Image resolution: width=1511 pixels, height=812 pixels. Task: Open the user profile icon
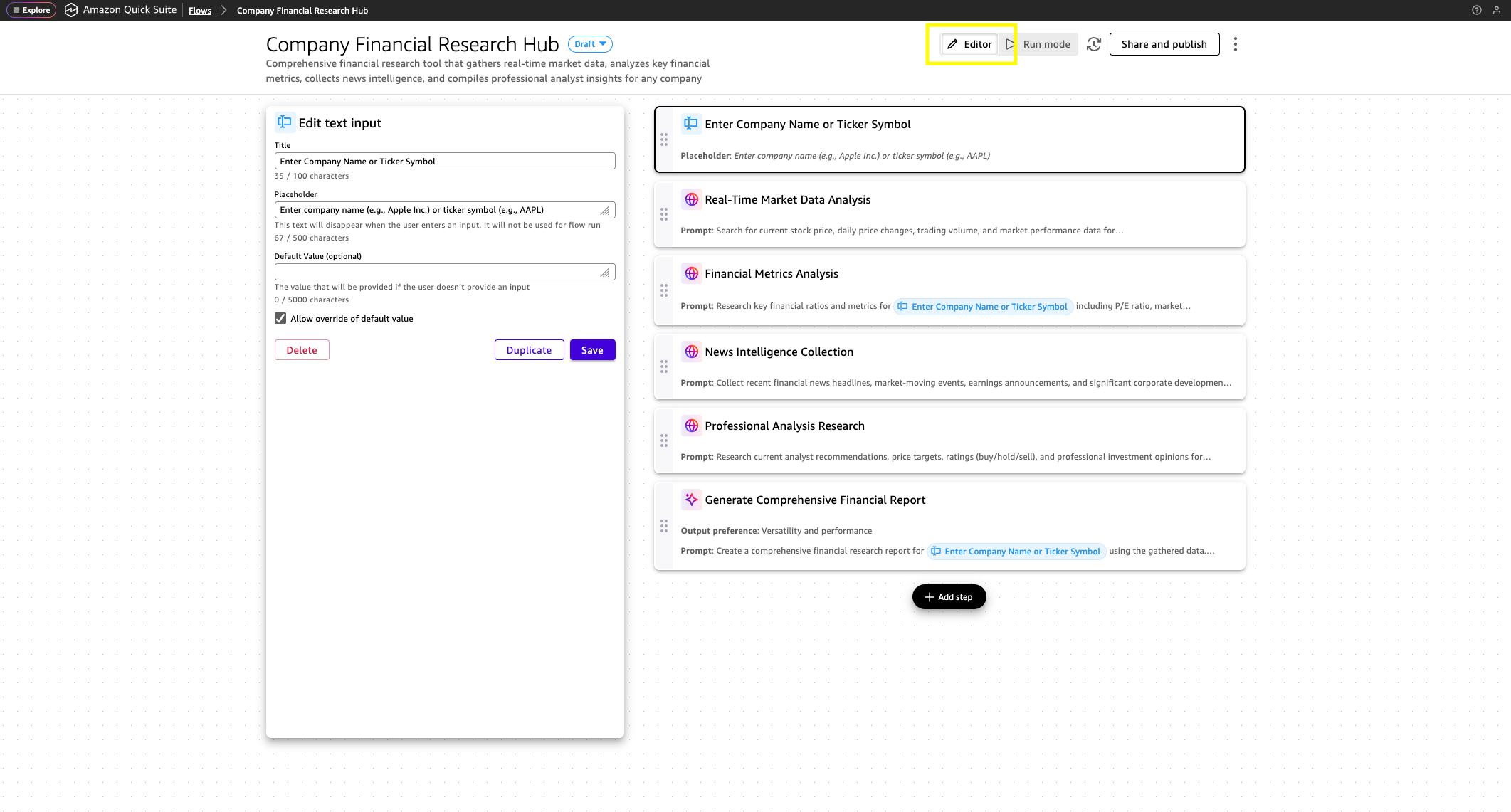1496,10
